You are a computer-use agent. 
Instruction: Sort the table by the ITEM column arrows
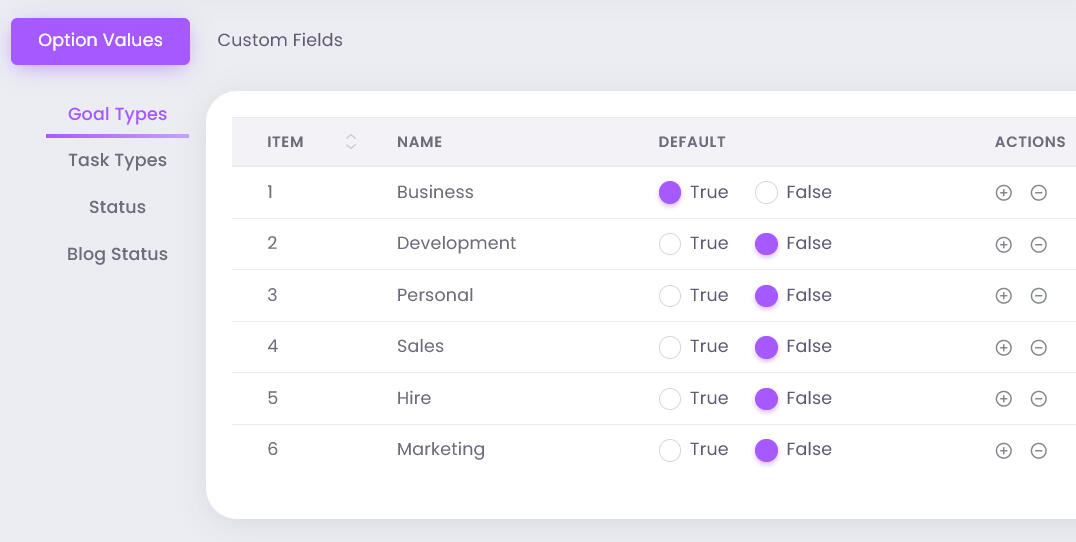350,142
